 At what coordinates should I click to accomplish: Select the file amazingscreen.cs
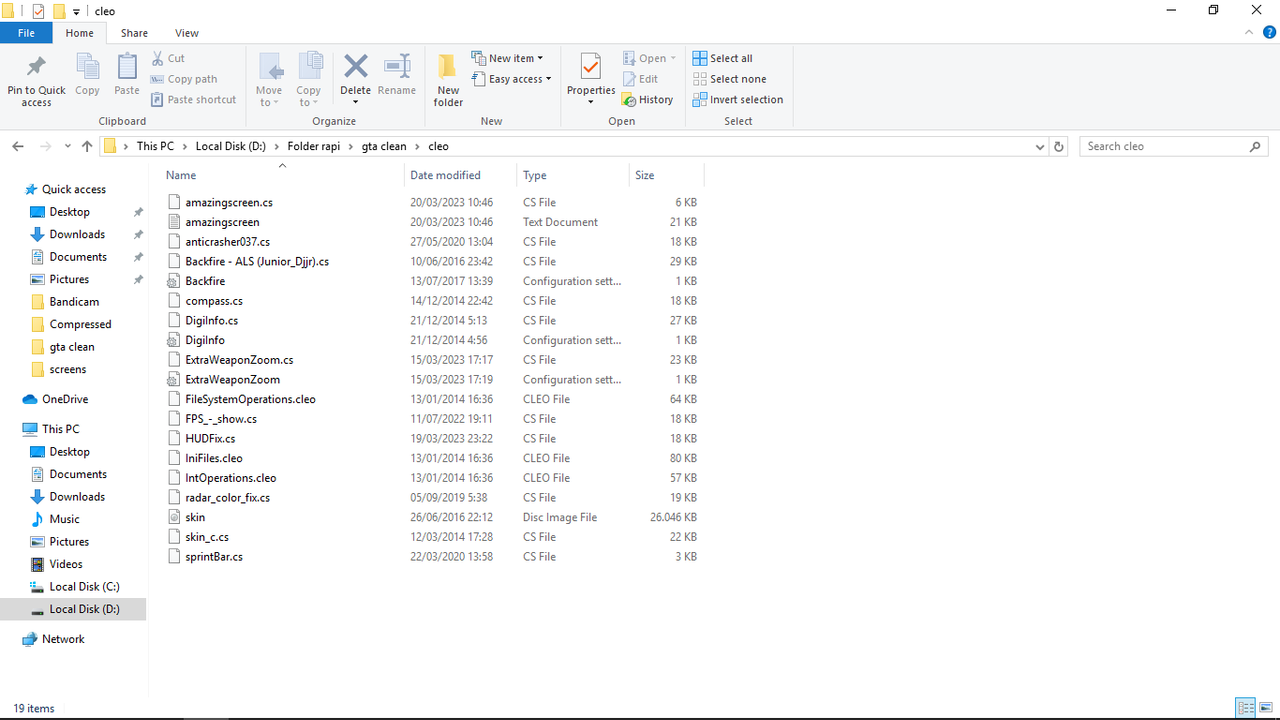click(x=228, y=202)
